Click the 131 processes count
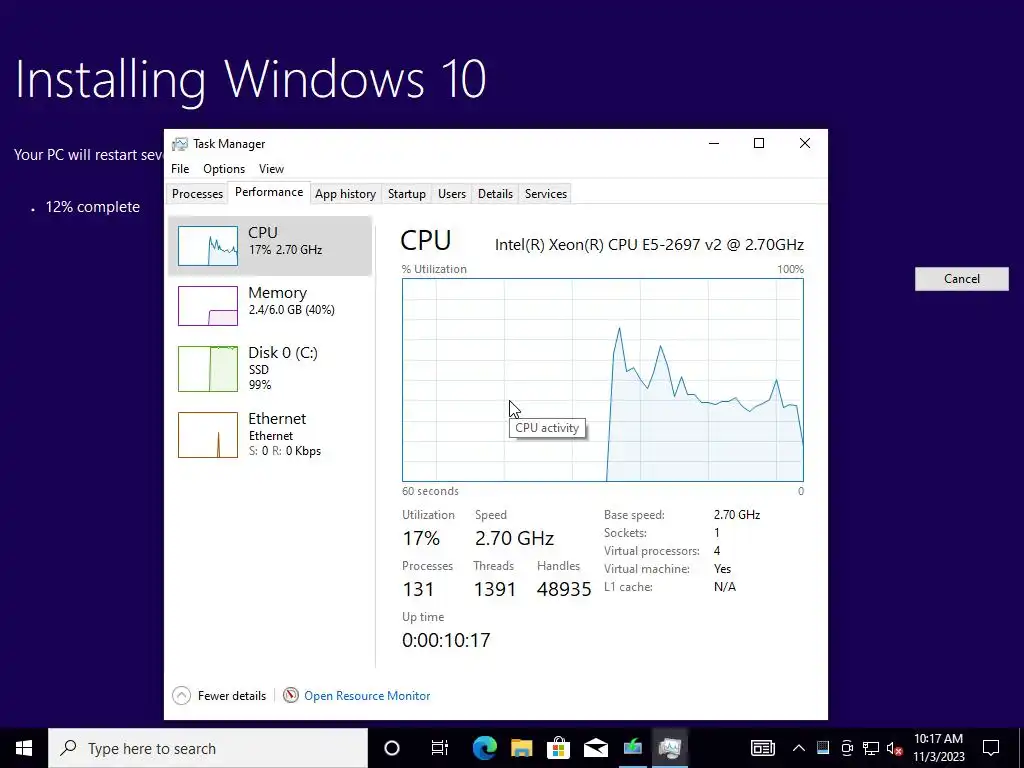Screen dimensions: 1024x768 tap(418, 589)
